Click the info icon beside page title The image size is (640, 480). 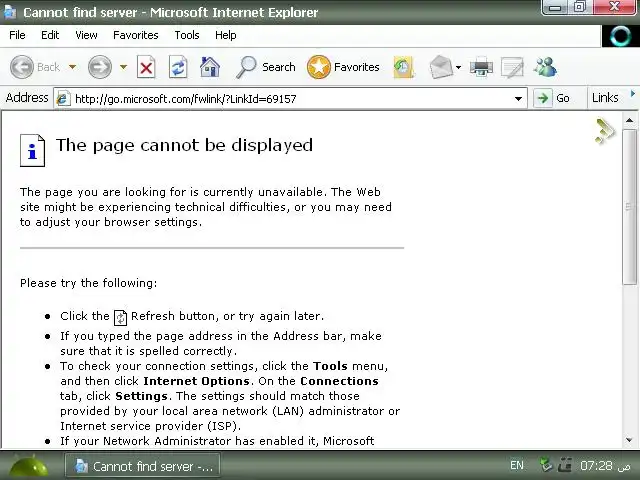[x=32, y=151]
